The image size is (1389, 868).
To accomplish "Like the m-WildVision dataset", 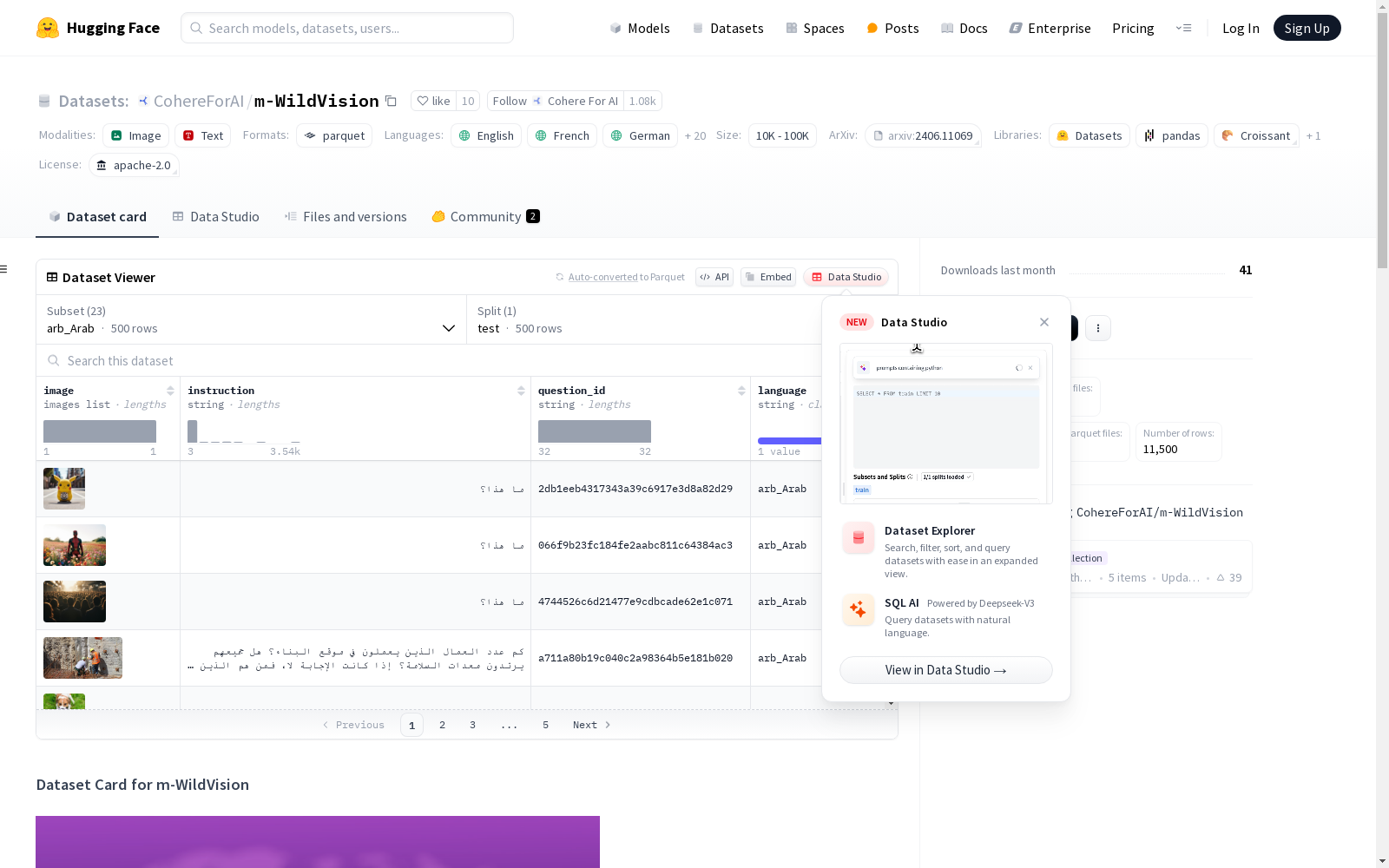I will point(433,101).
